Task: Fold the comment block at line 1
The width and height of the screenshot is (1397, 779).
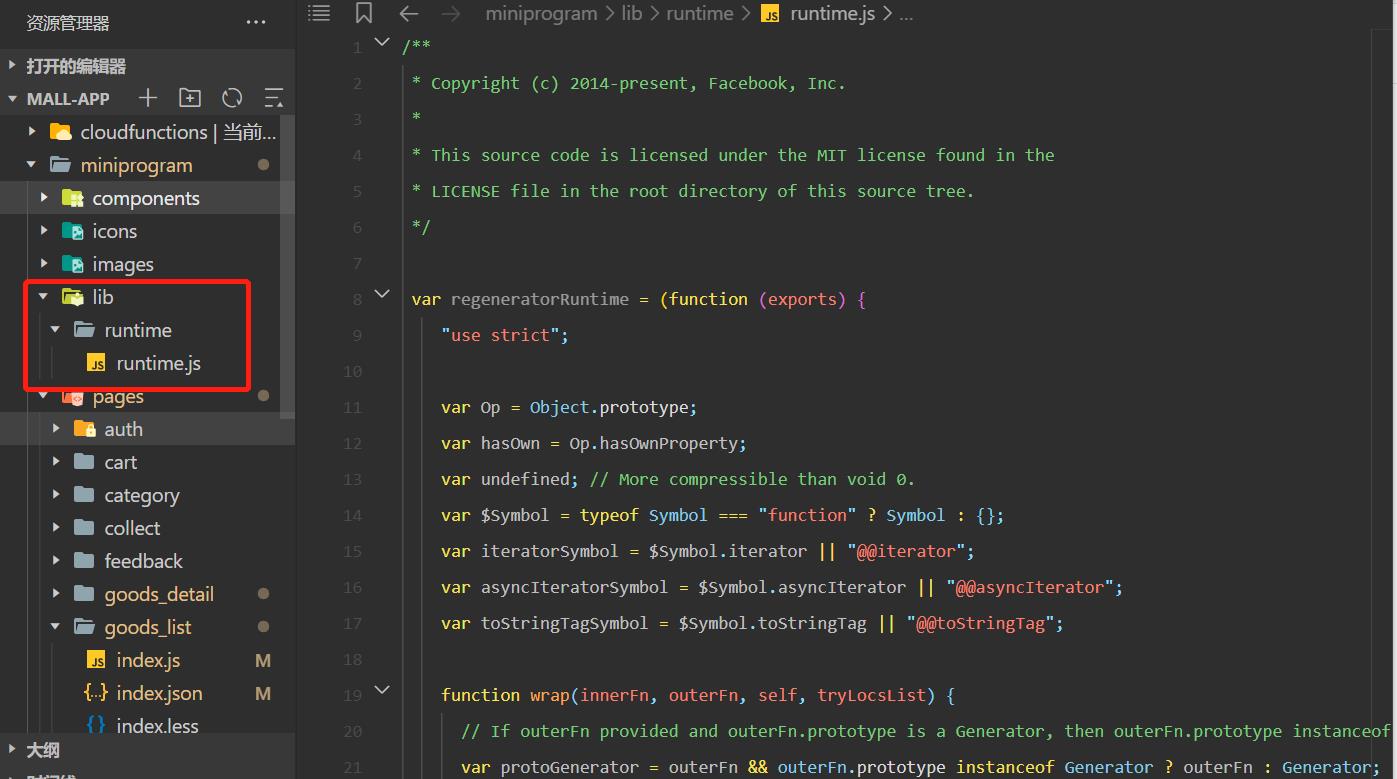Action: click(381, 42)
